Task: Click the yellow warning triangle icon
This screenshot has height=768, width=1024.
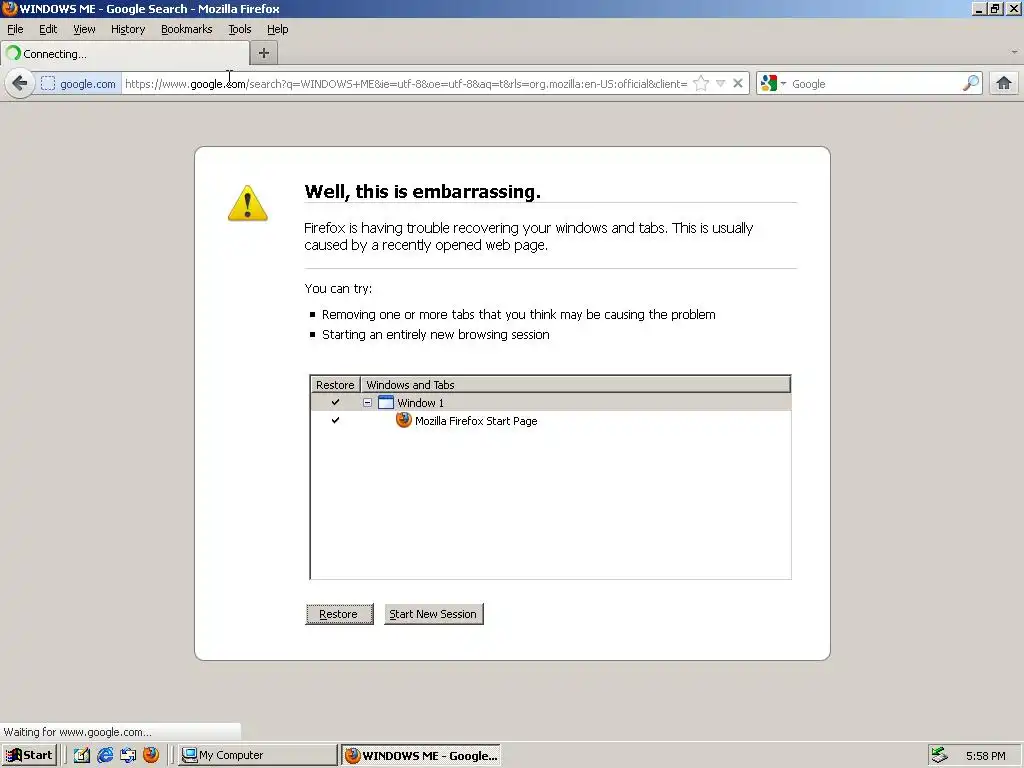Action: tap(248, 203)
